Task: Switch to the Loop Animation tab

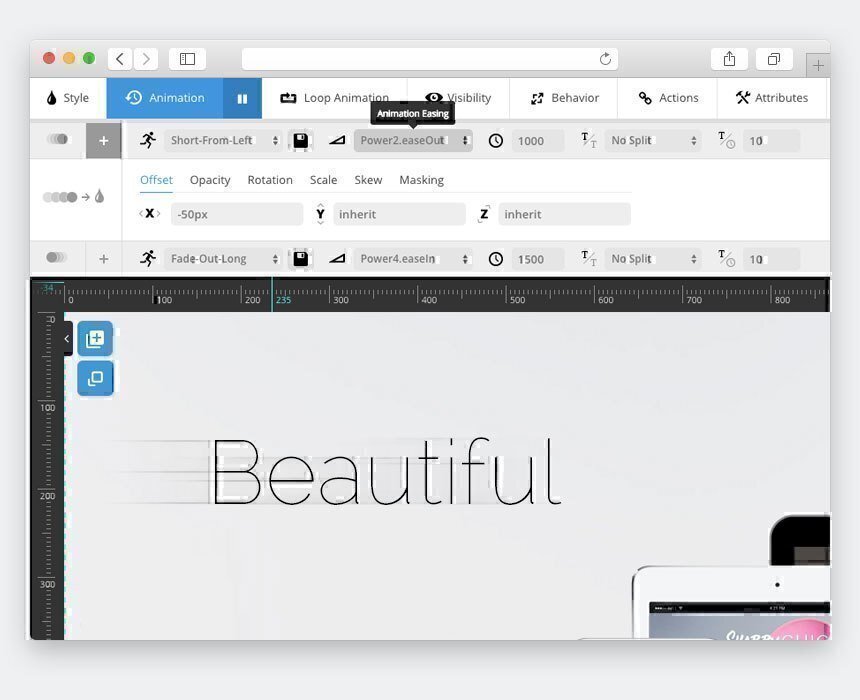Action: pos(334,98)
